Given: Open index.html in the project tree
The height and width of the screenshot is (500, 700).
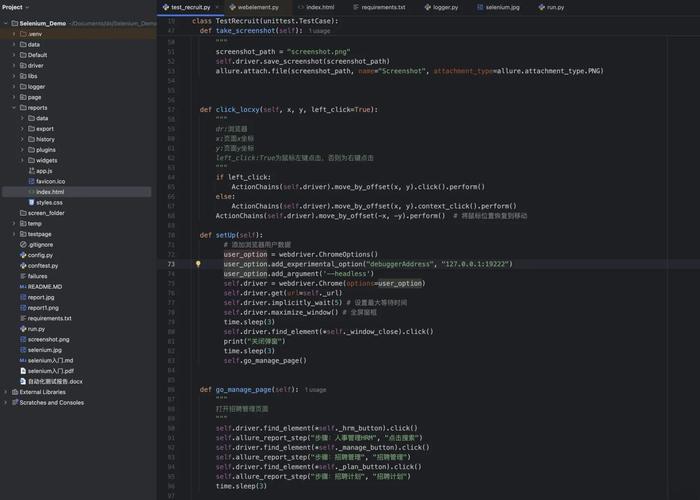Looking at the screenshot, I should coord(50,192).
